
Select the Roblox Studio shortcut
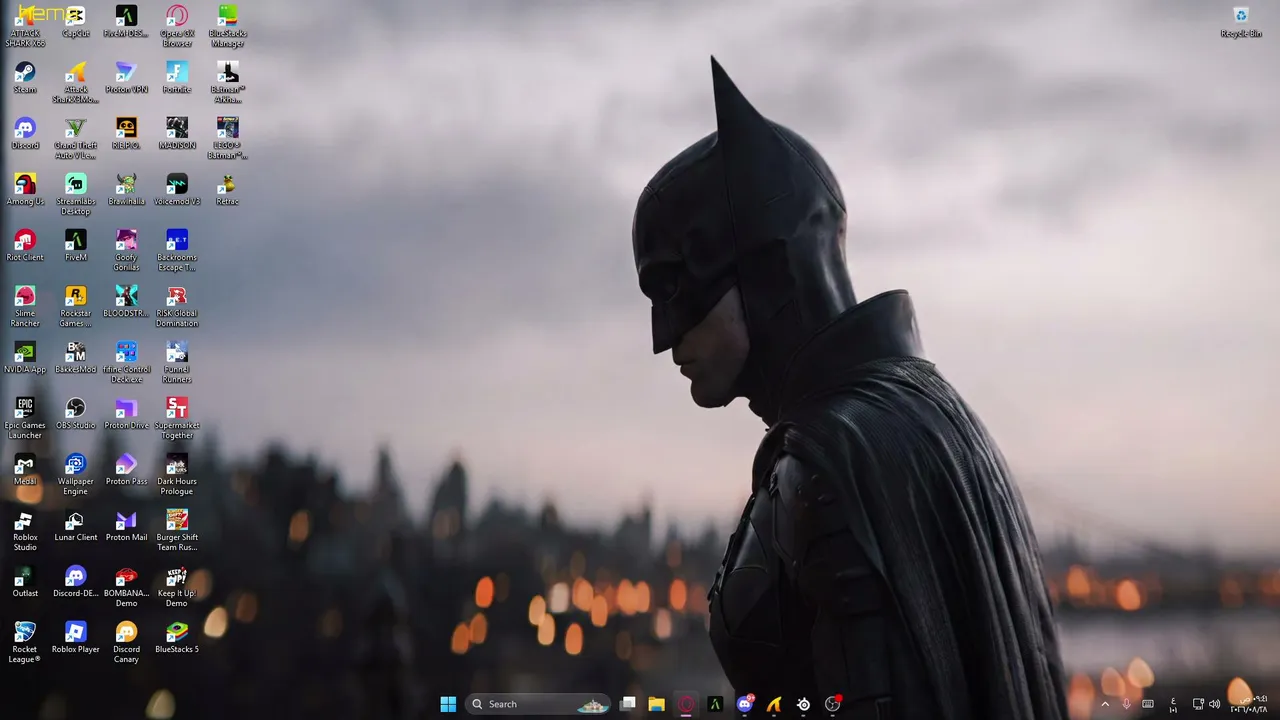click(25, 531)
